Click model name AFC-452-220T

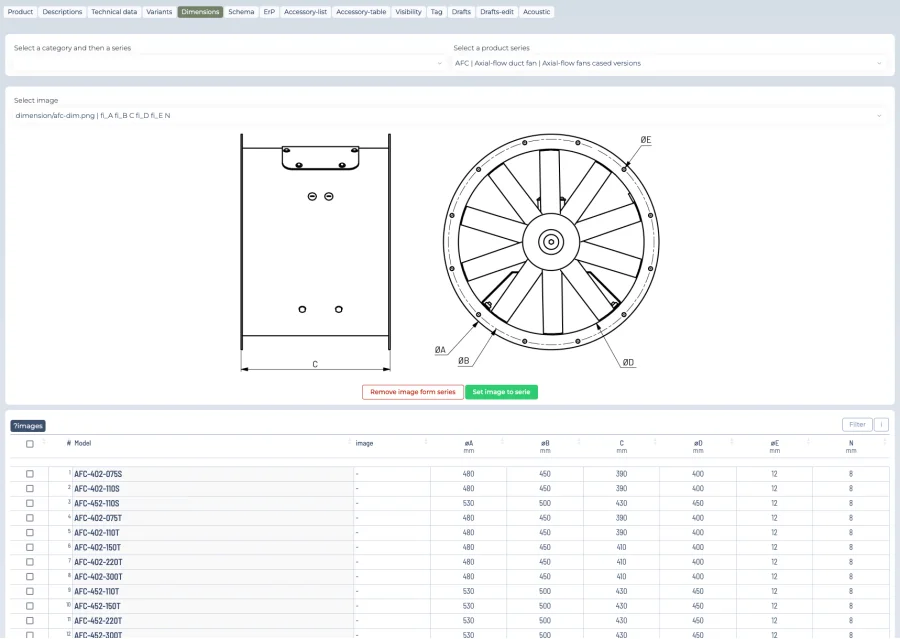pos(98,621)
